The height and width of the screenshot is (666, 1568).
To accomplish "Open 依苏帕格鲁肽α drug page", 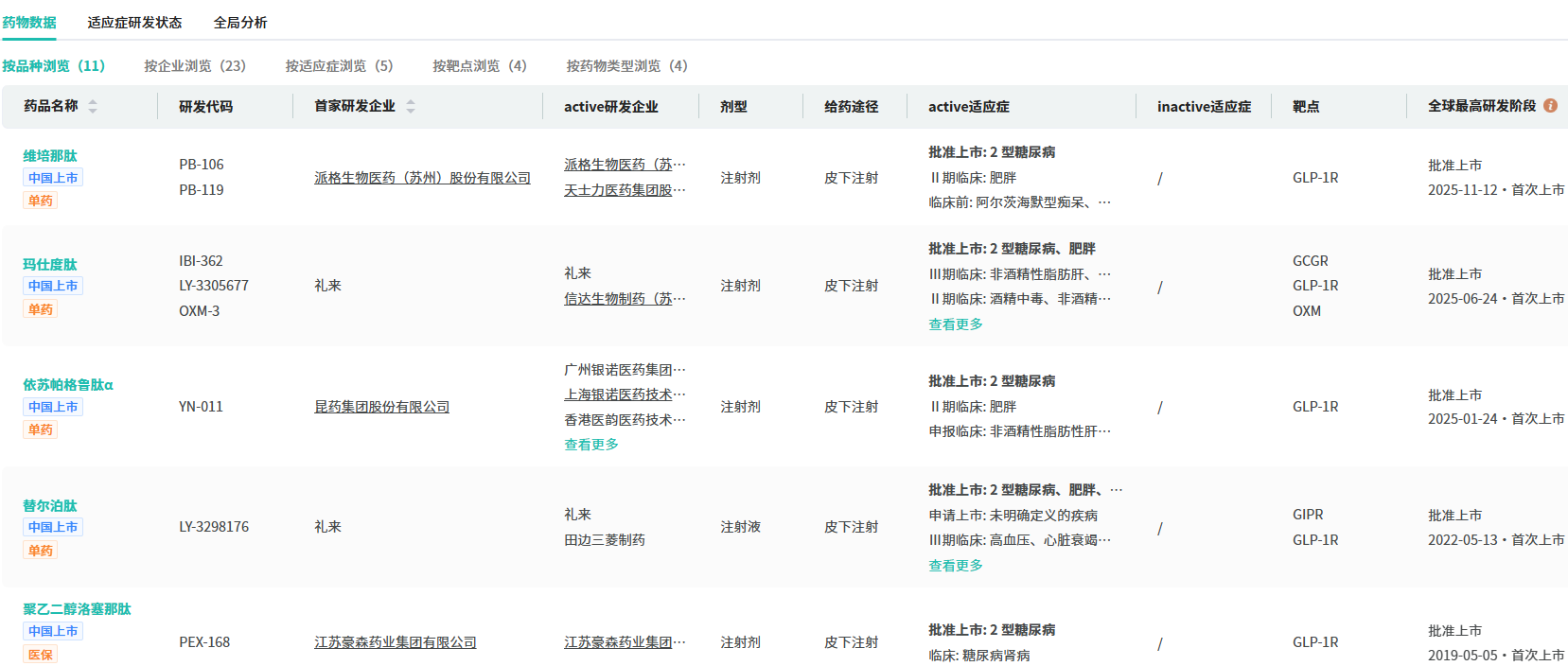I will [x=68, y=385].
